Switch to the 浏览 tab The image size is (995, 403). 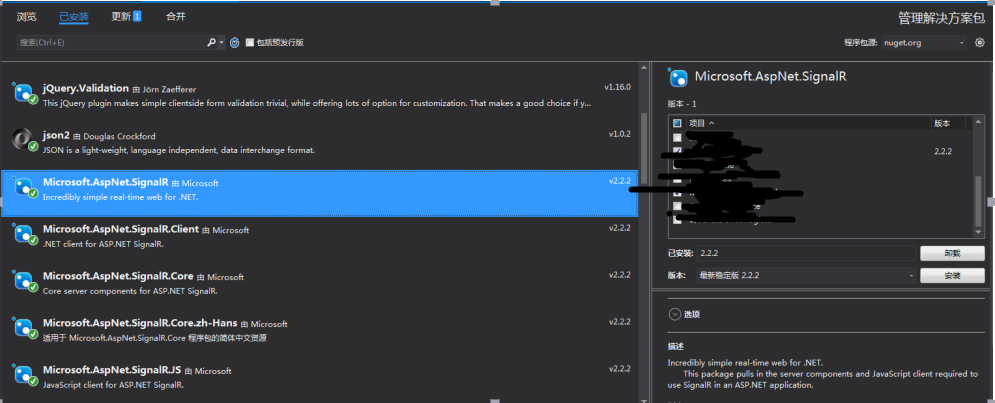(x=27, y=17)
